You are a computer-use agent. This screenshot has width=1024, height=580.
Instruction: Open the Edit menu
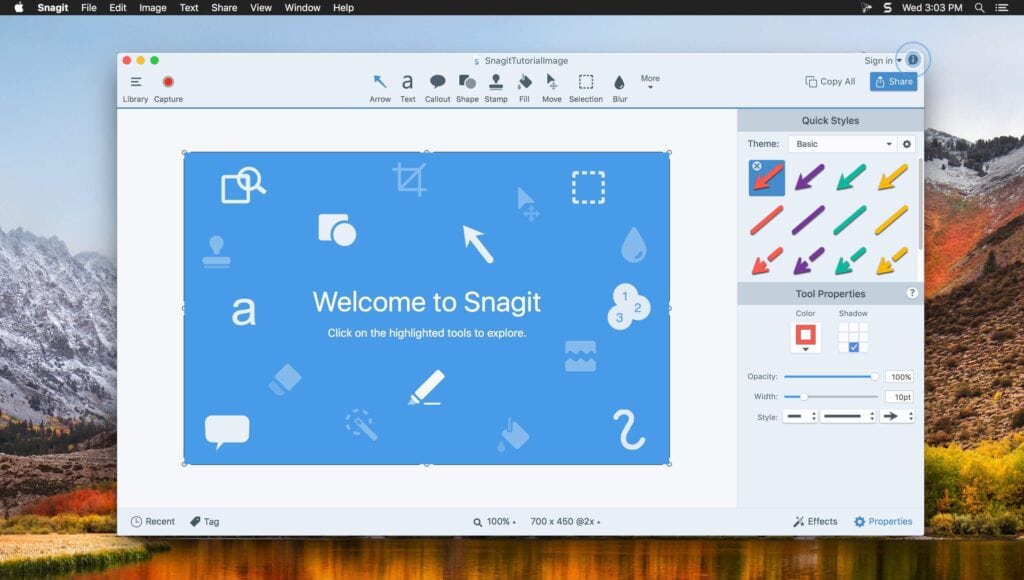click(x=118, y=8)
